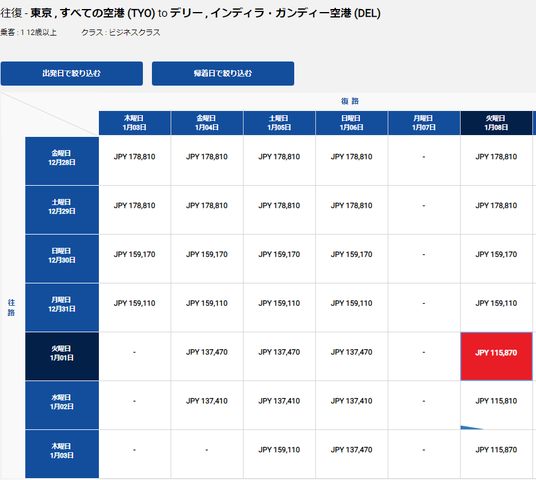Select return column header 金曜日 1月04日

(x=207, y=123)
